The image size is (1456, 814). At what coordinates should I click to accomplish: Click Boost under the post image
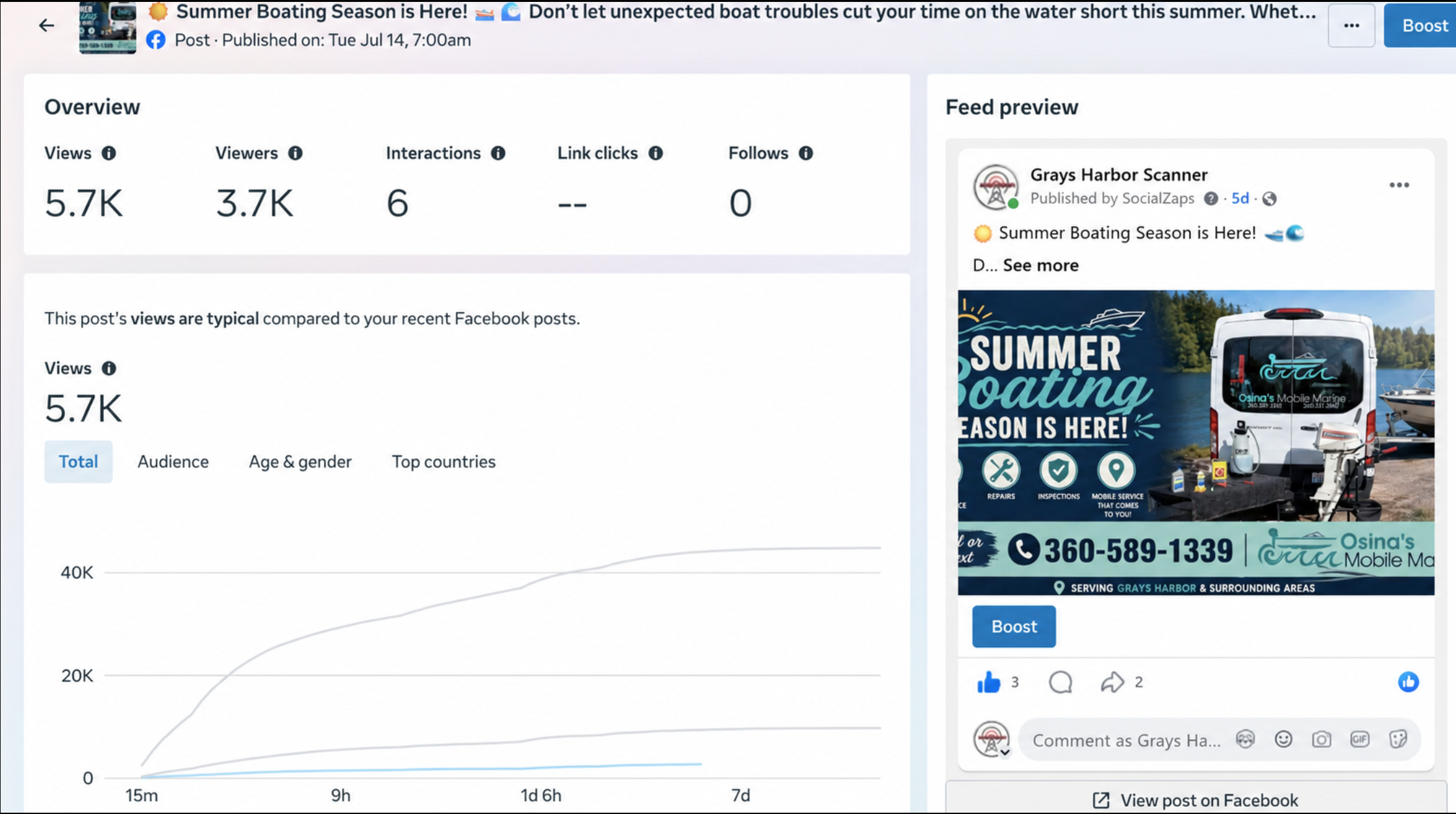pos(1014,626)
